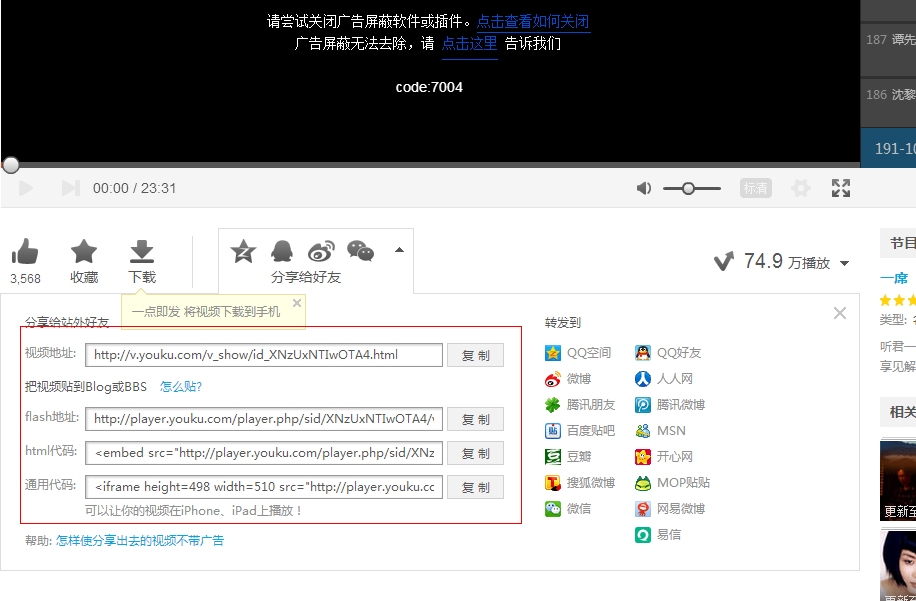The image size is (916, 601).
Task: Add video to favorites (收藏) star
Action: [84, 252]
